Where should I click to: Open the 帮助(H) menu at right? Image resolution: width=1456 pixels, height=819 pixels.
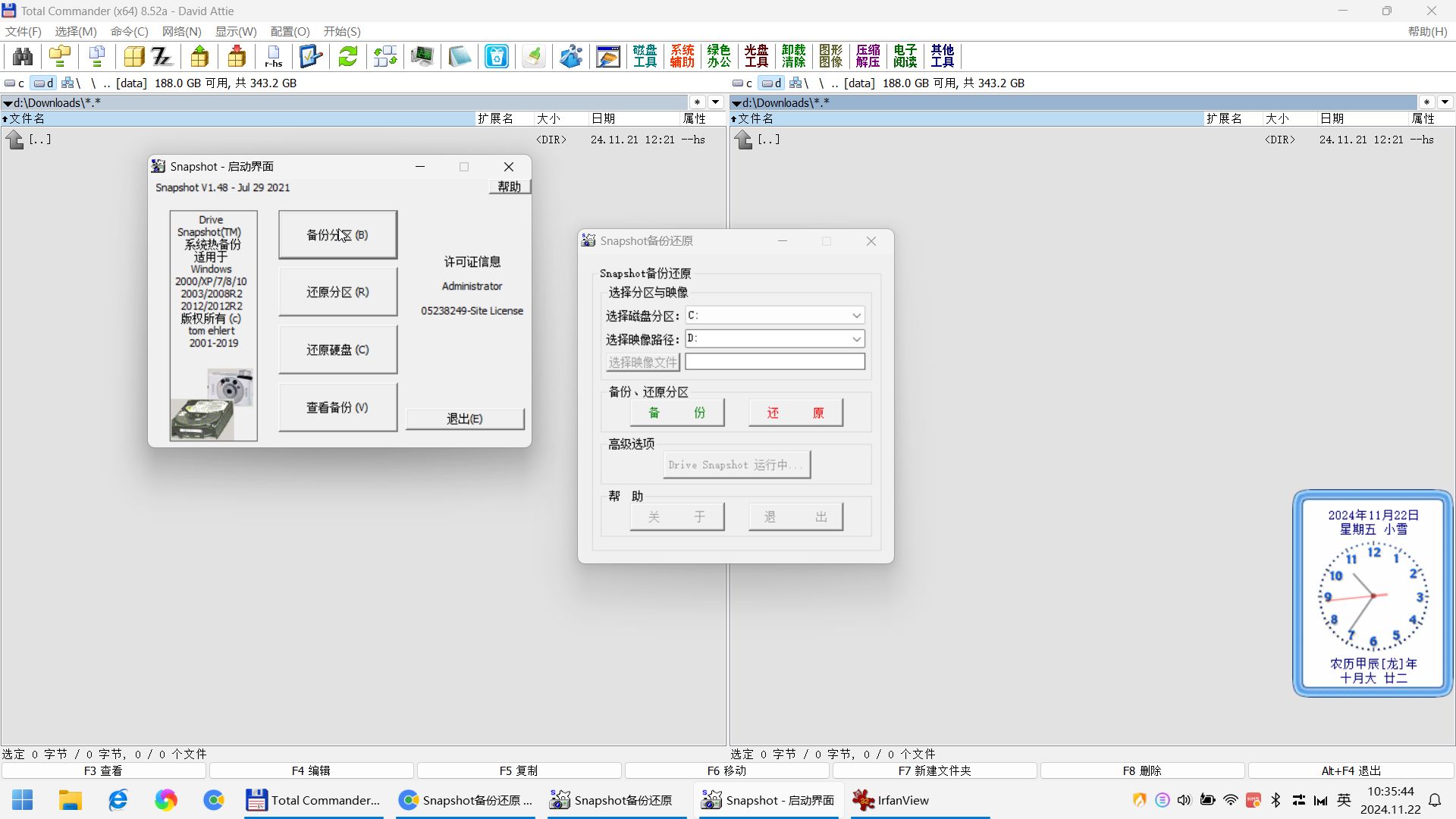click(x=1428, y=31)
